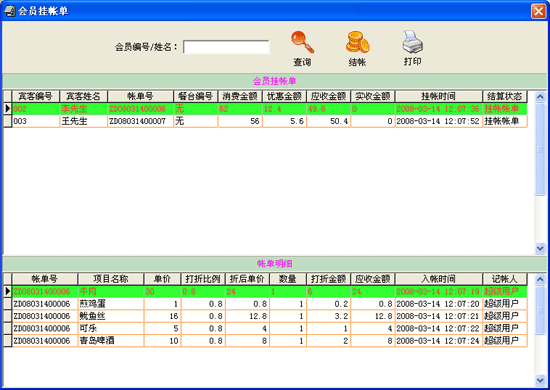Viewport: 550px width, 390px height.
Task: Select row marker for guest 003 王先生
Action: 8,121
